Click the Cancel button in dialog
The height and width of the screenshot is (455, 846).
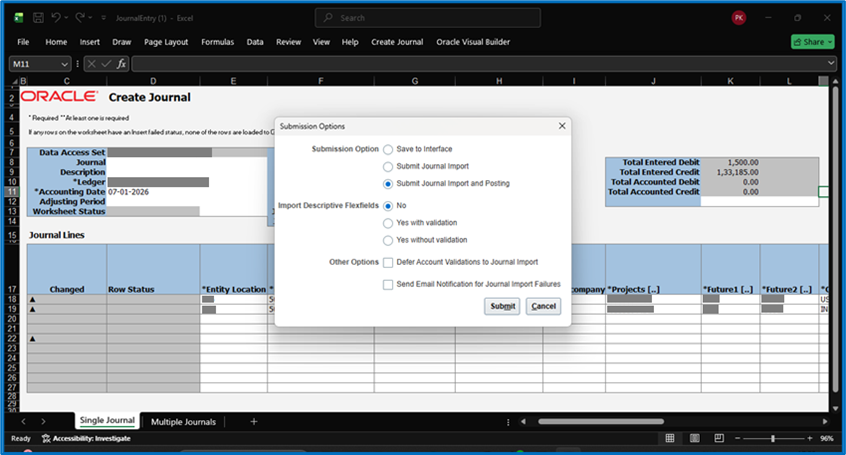click(543, 306)
